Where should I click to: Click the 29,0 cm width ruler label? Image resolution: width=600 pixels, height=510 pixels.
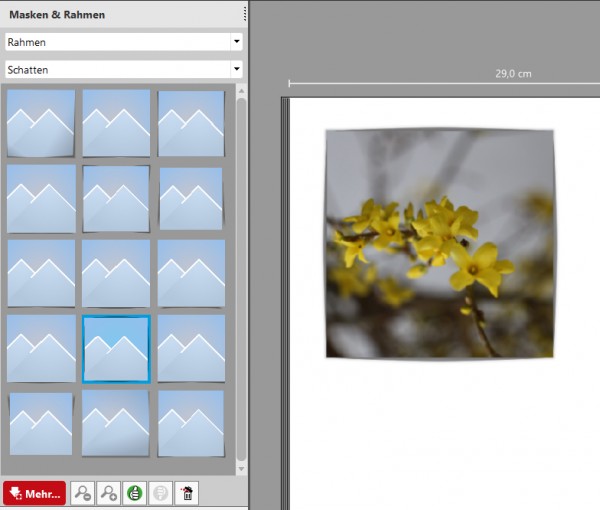click(513, 73)
